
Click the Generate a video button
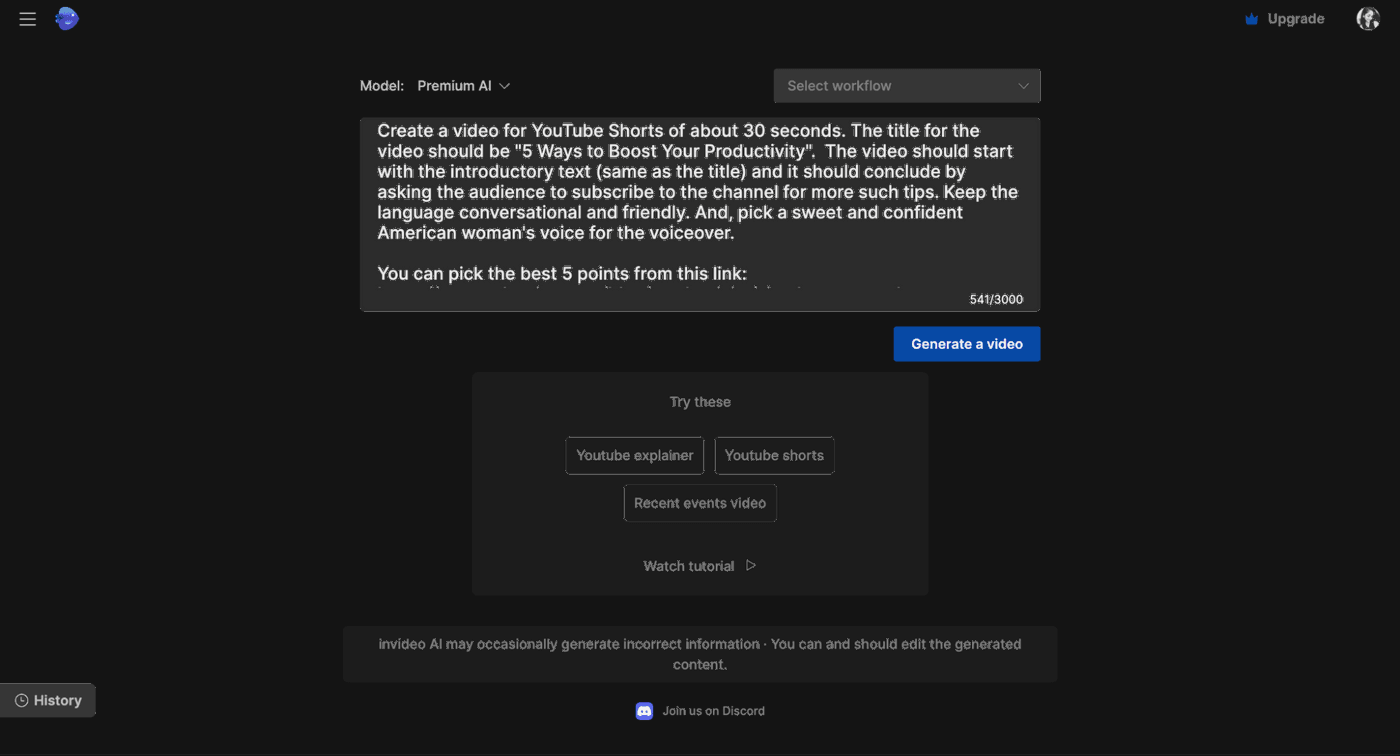(x=966, y=344)
